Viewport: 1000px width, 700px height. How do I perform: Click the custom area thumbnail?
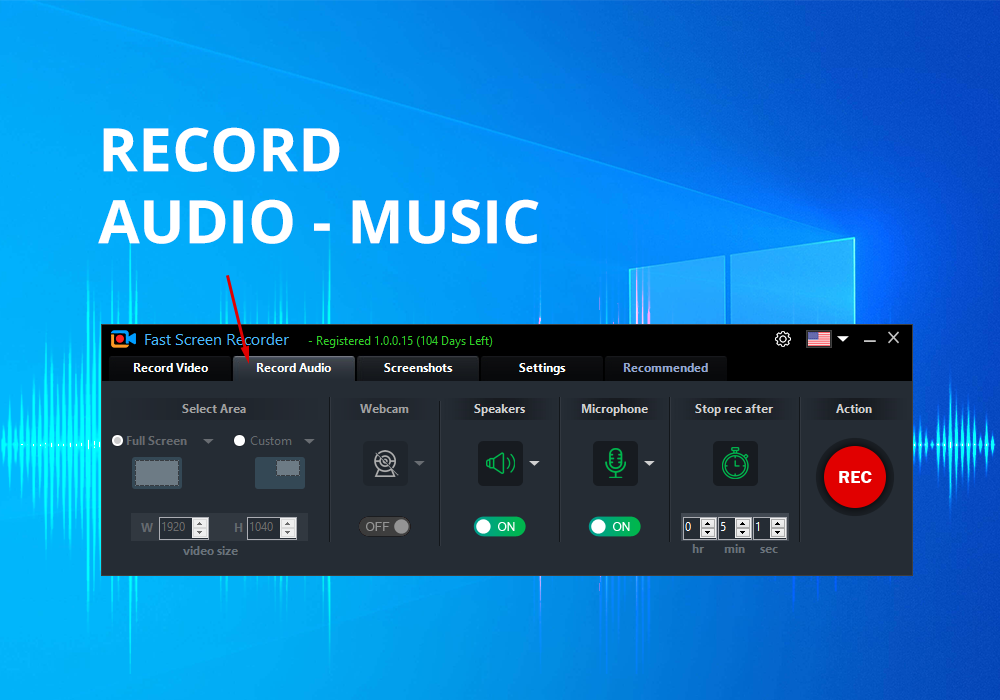[280, 473]
